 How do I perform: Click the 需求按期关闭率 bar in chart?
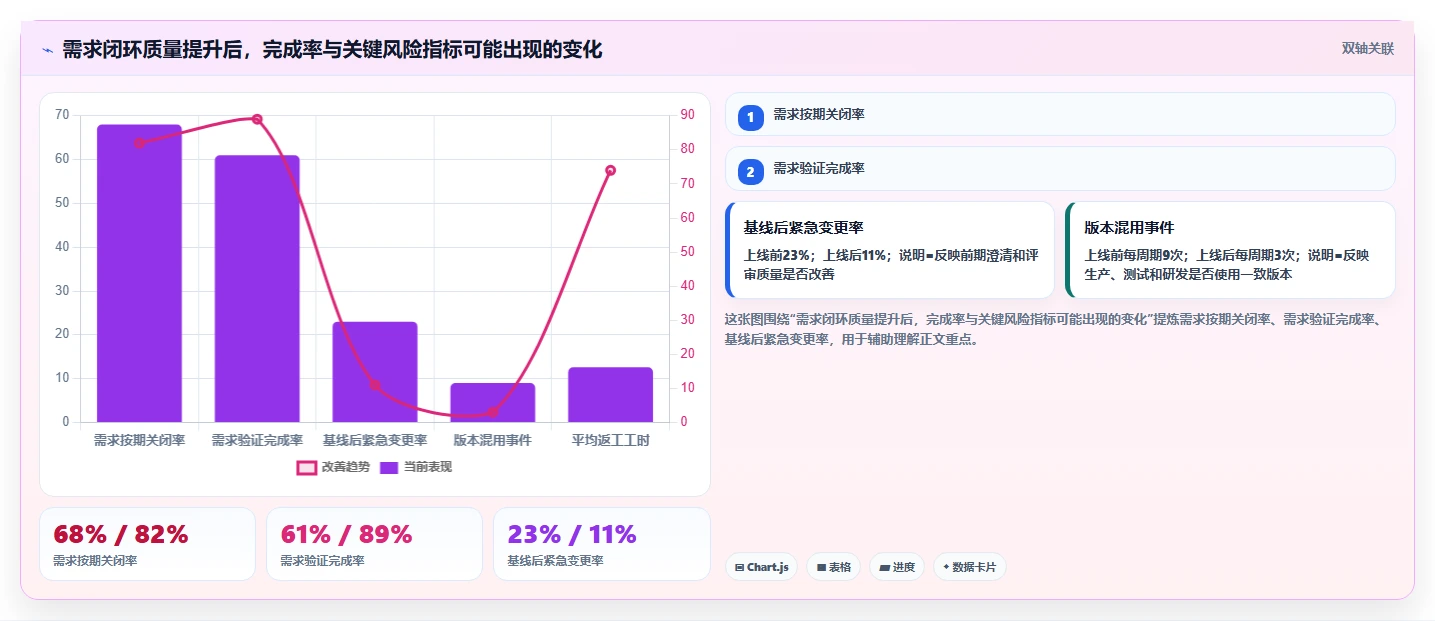click(139, 273)
